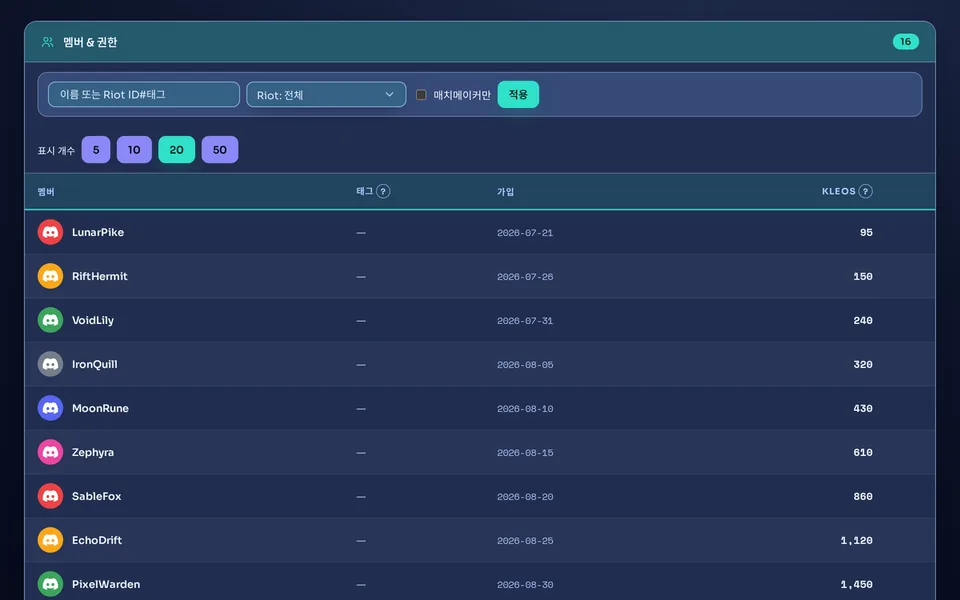Click SableFox's red Discord avatar

click(50, 497)
